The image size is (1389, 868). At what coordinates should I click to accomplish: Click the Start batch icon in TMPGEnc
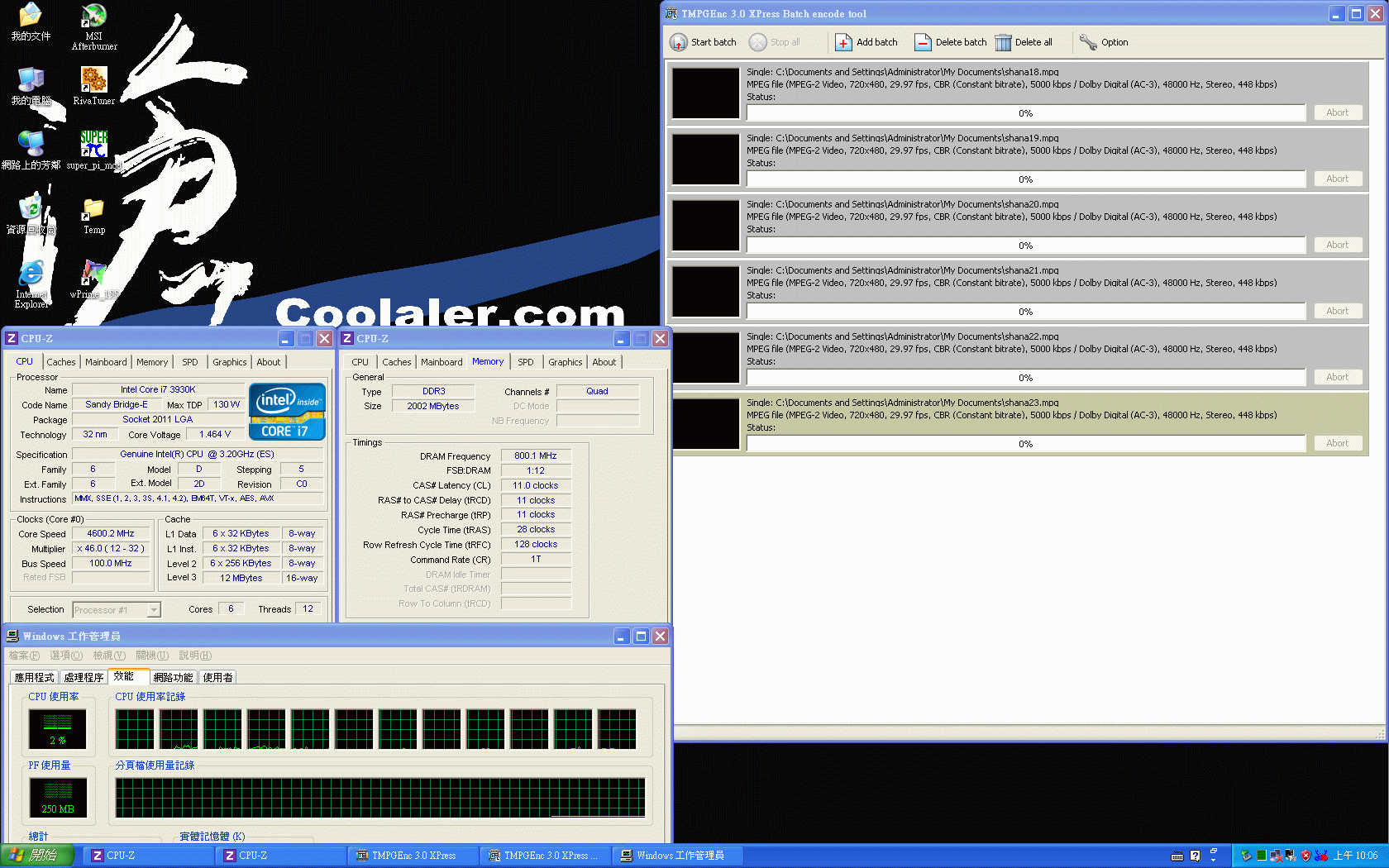pyautogui.click(x=678, y=42)
